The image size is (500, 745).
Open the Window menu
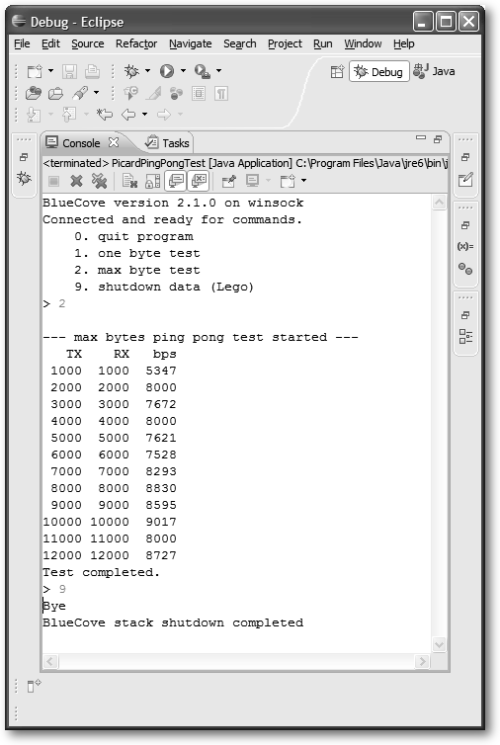point(363,44)
